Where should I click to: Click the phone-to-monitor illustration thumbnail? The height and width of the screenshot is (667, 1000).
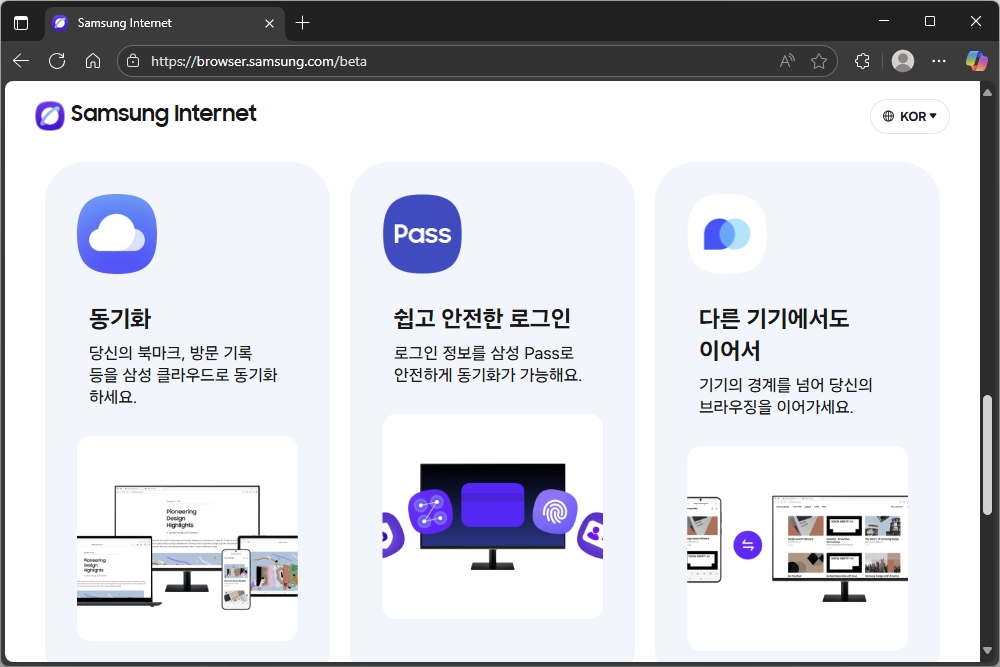click(x=797, y=548)
